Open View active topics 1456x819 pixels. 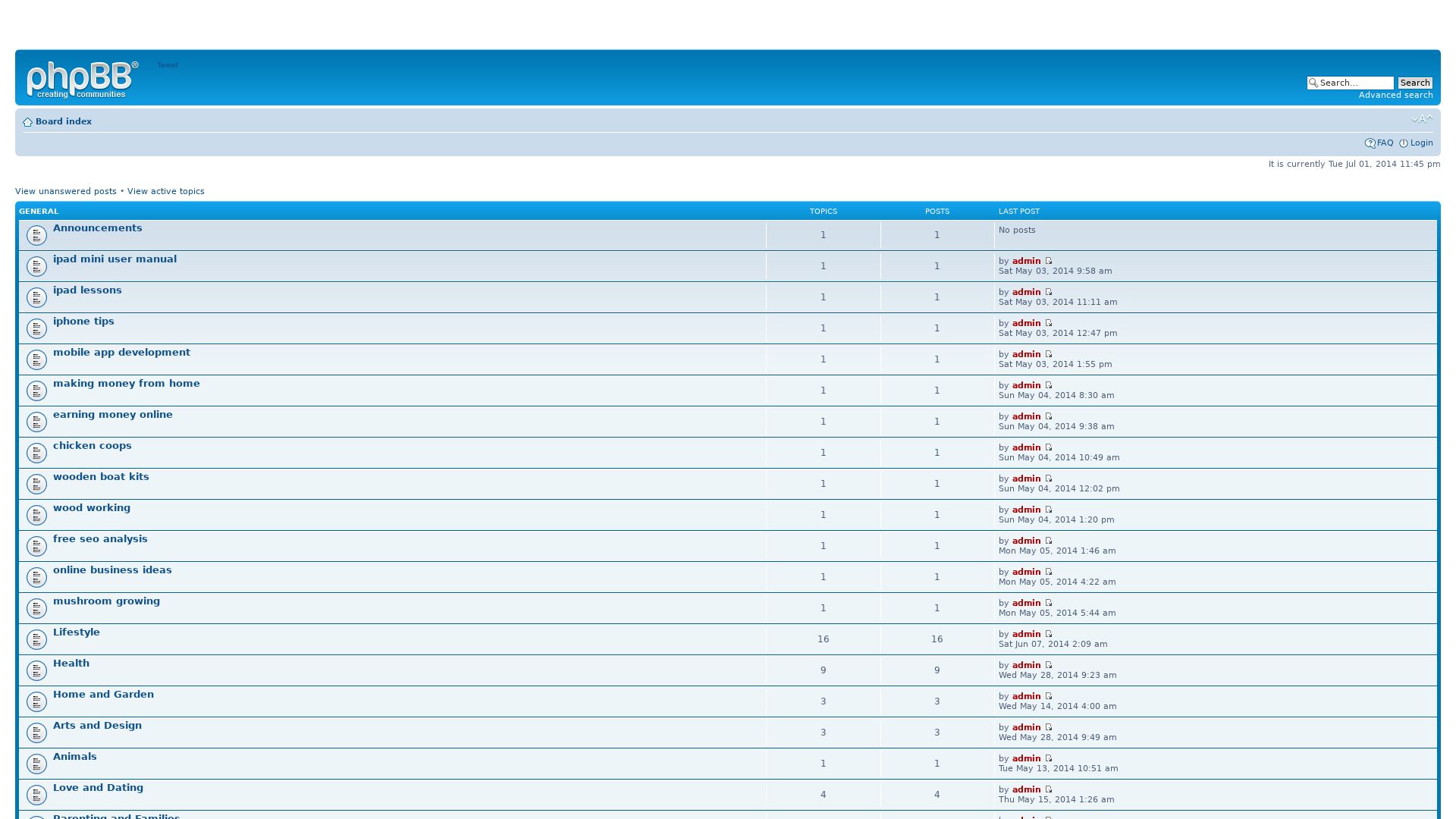pos(165,191)
